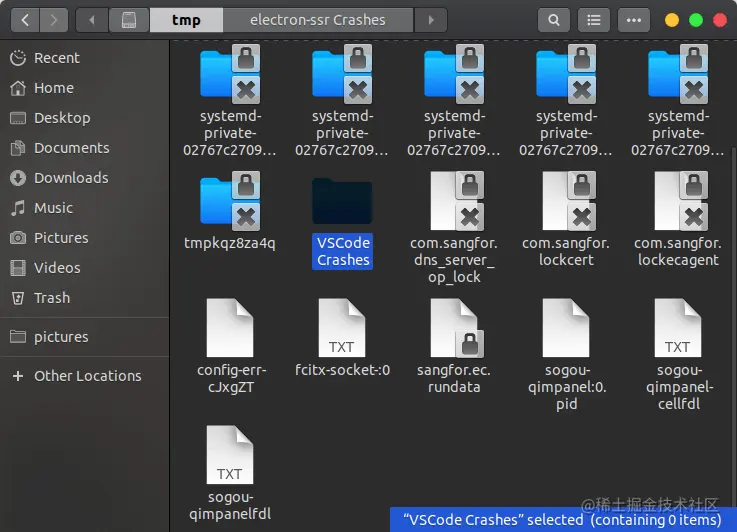Open Other Locations in sidebar

[85, 376]
